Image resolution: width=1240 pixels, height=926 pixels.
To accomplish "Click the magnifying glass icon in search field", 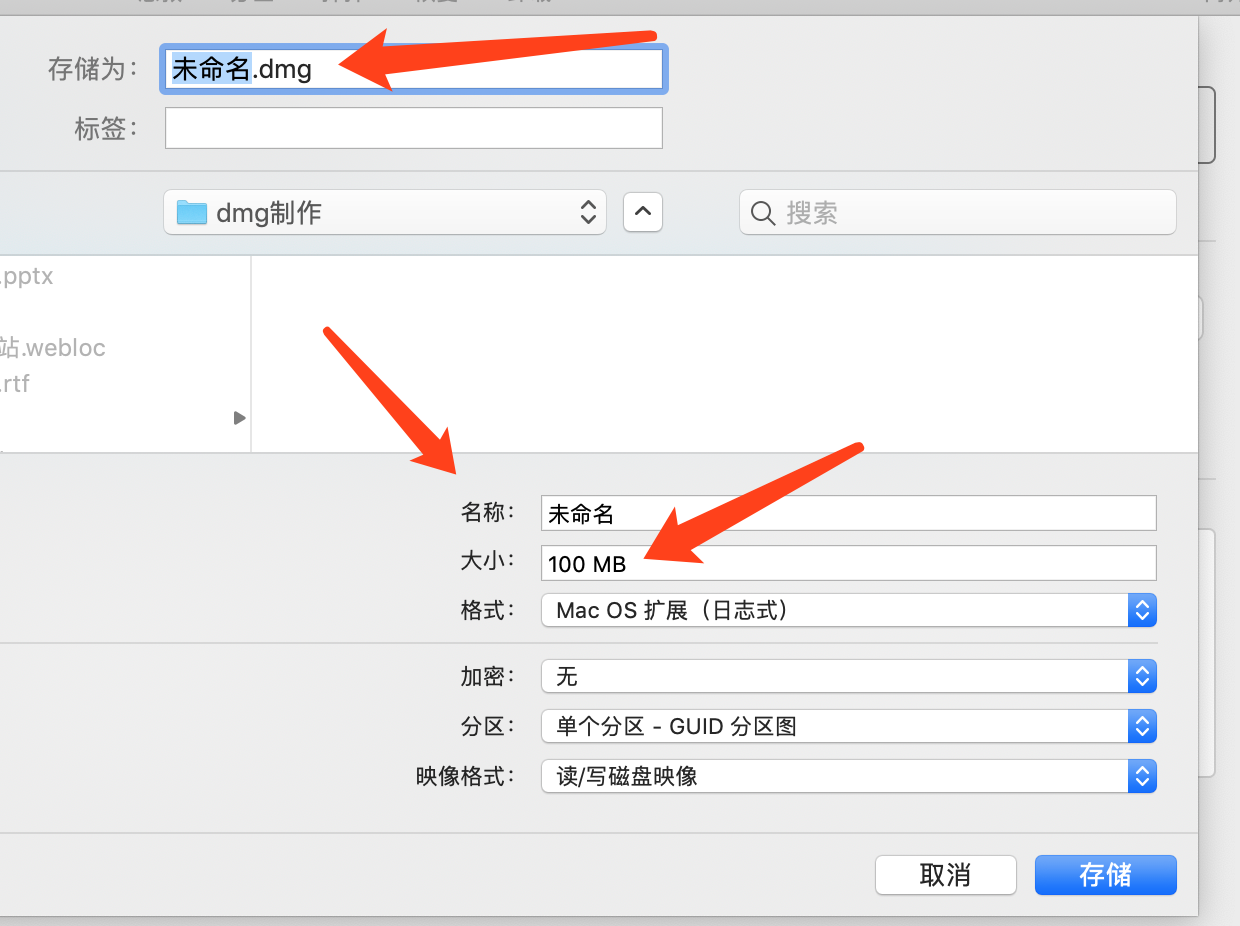I will [x=762, y=212].
